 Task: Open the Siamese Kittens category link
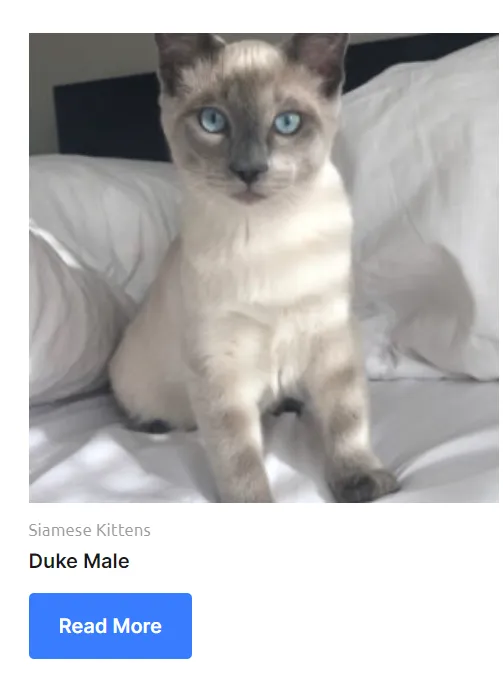coord(90,530)
